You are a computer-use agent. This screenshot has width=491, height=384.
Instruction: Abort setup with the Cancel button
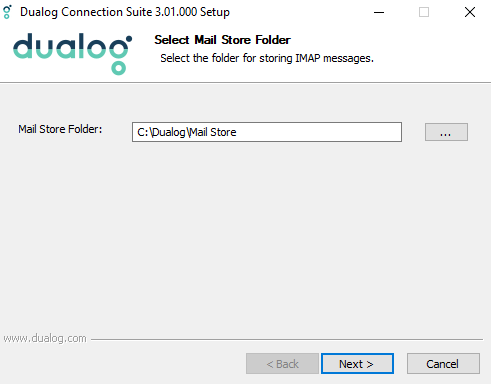443,364
